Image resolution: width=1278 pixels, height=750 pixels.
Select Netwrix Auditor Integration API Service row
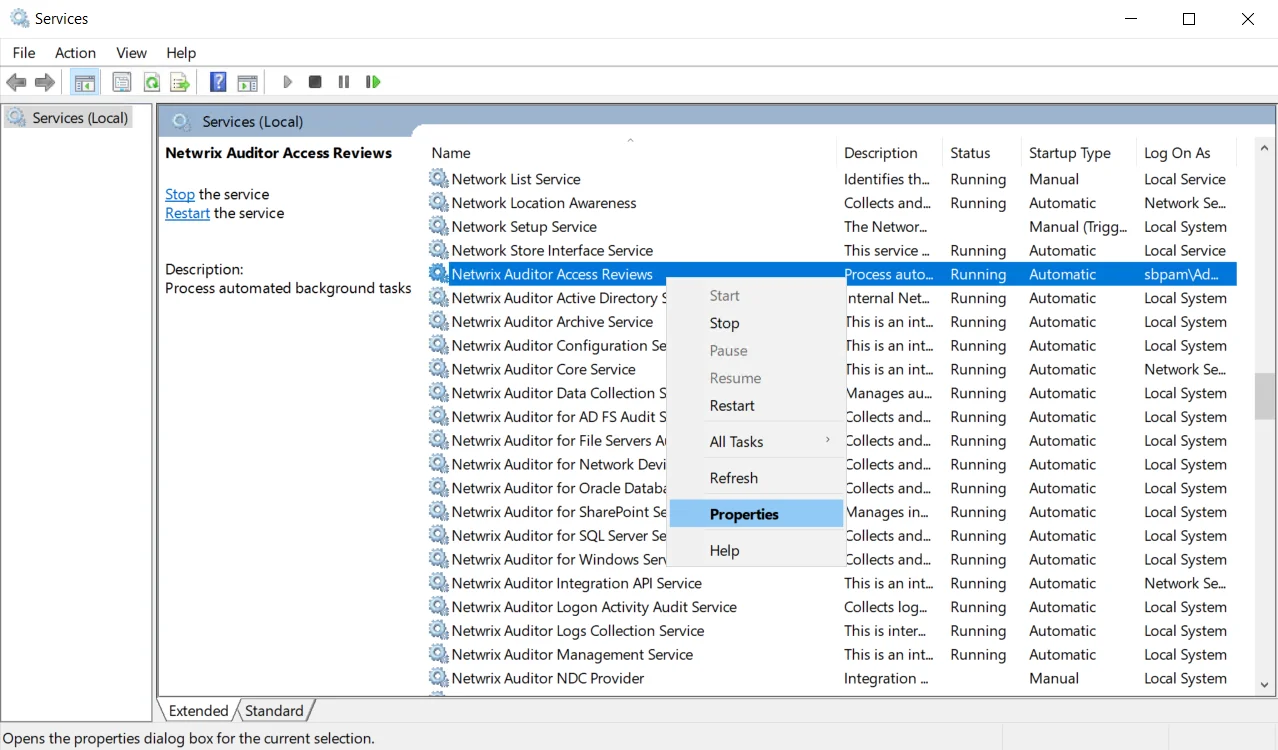832,583
